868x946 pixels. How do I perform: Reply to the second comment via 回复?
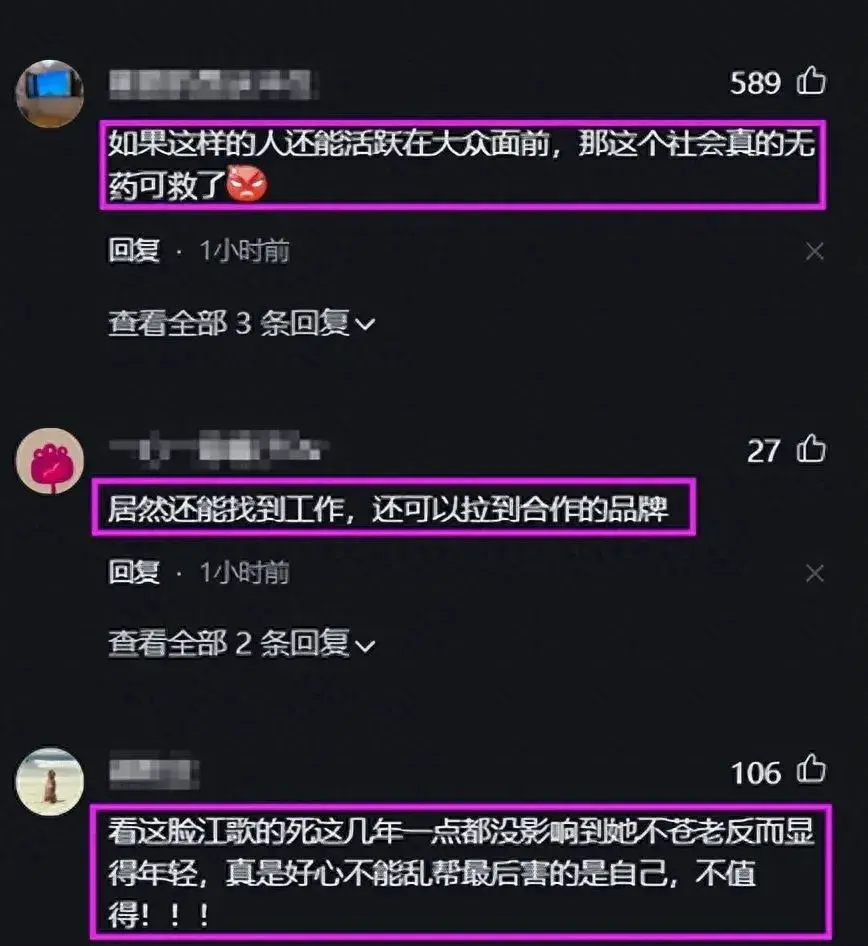coord(134,572)
